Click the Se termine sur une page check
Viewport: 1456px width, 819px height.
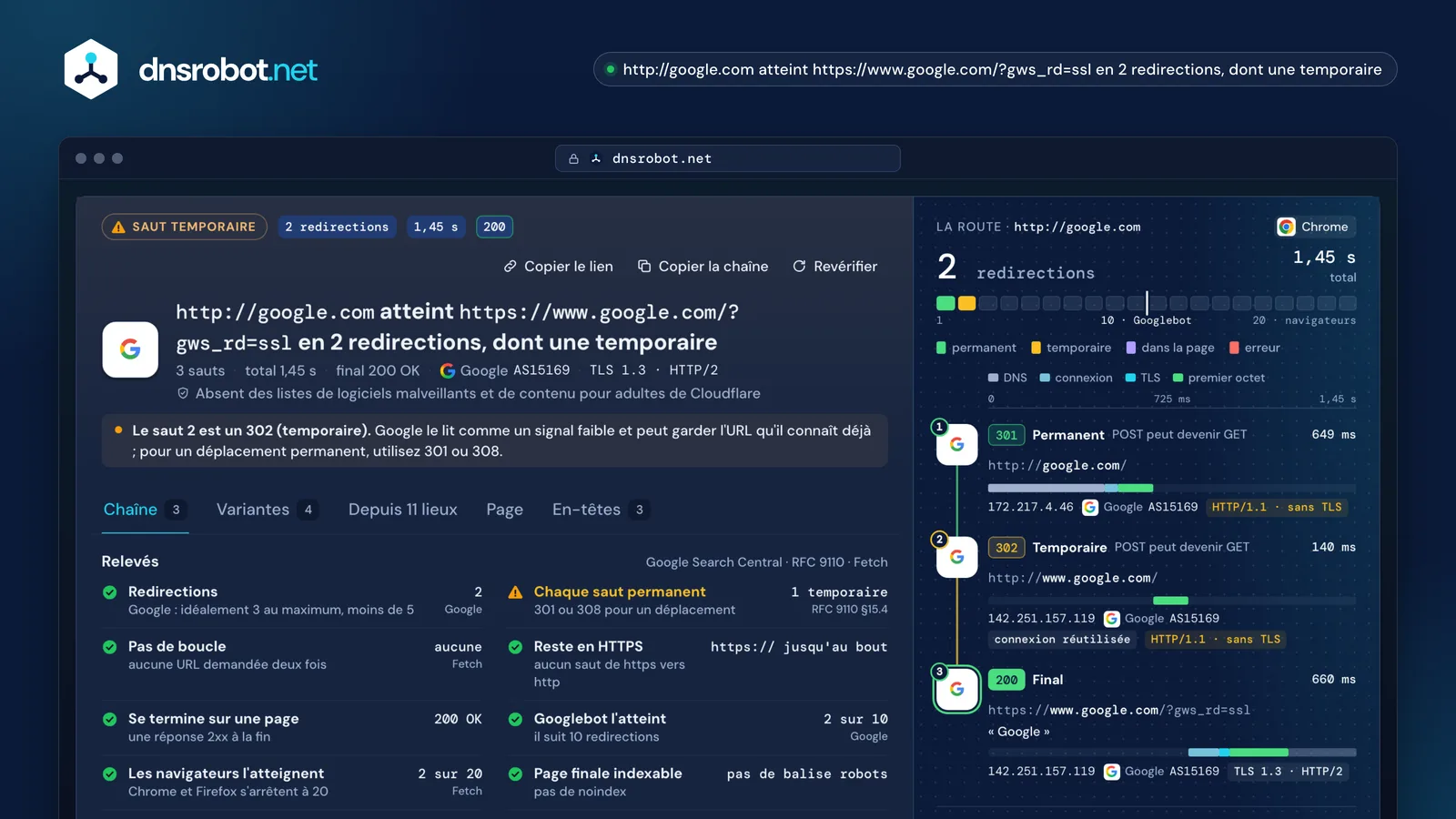pos(110,719)
